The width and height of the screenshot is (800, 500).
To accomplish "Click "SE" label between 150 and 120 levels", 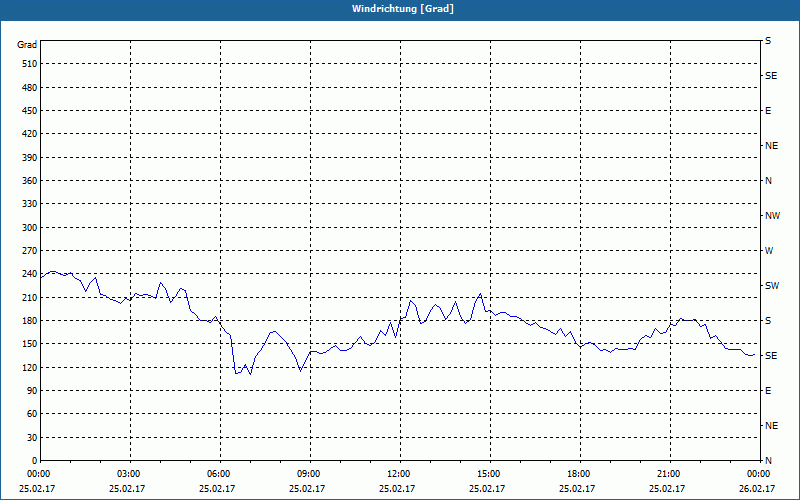I will click(771, 356).
